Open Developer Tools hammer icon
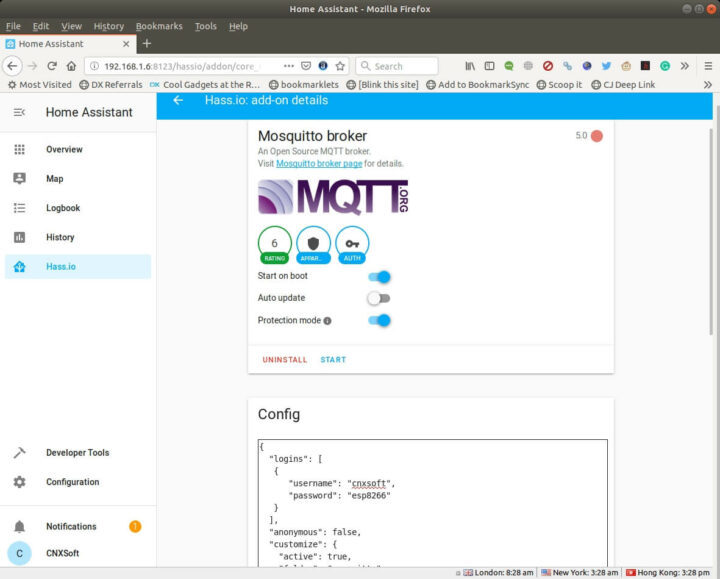Image resolution: width=720 pixels, height=579 pixels. point(19,452)
